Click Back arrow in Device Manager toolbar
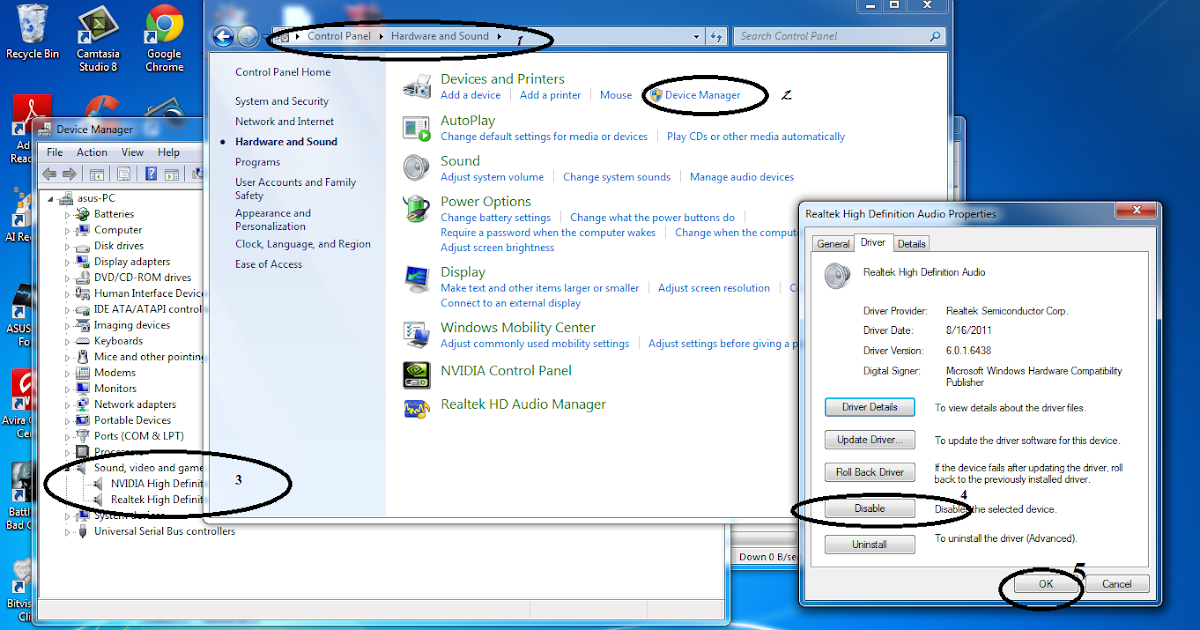1200x630 pixels. (49, 174)
